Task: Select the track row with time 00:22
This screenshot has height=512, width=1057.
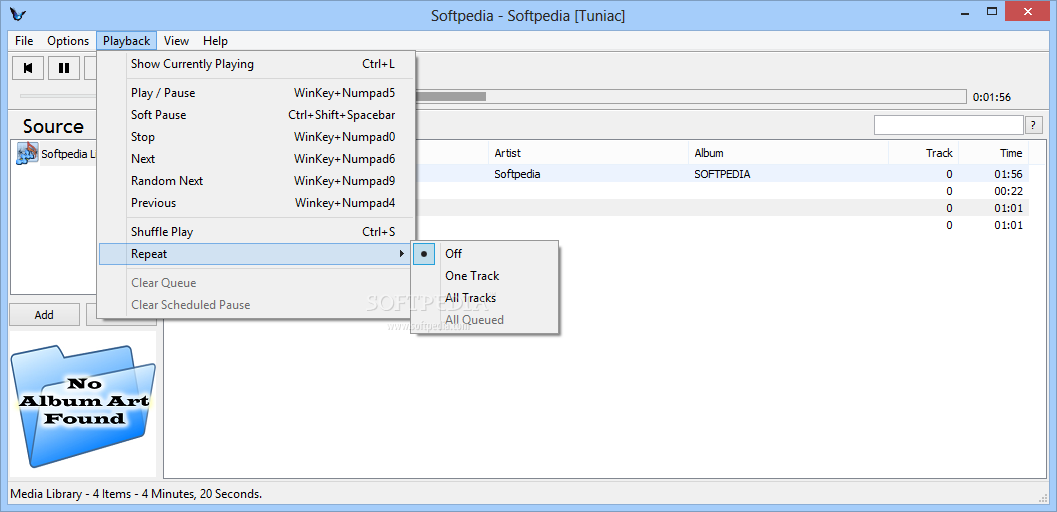Action: tap(722, 191)
